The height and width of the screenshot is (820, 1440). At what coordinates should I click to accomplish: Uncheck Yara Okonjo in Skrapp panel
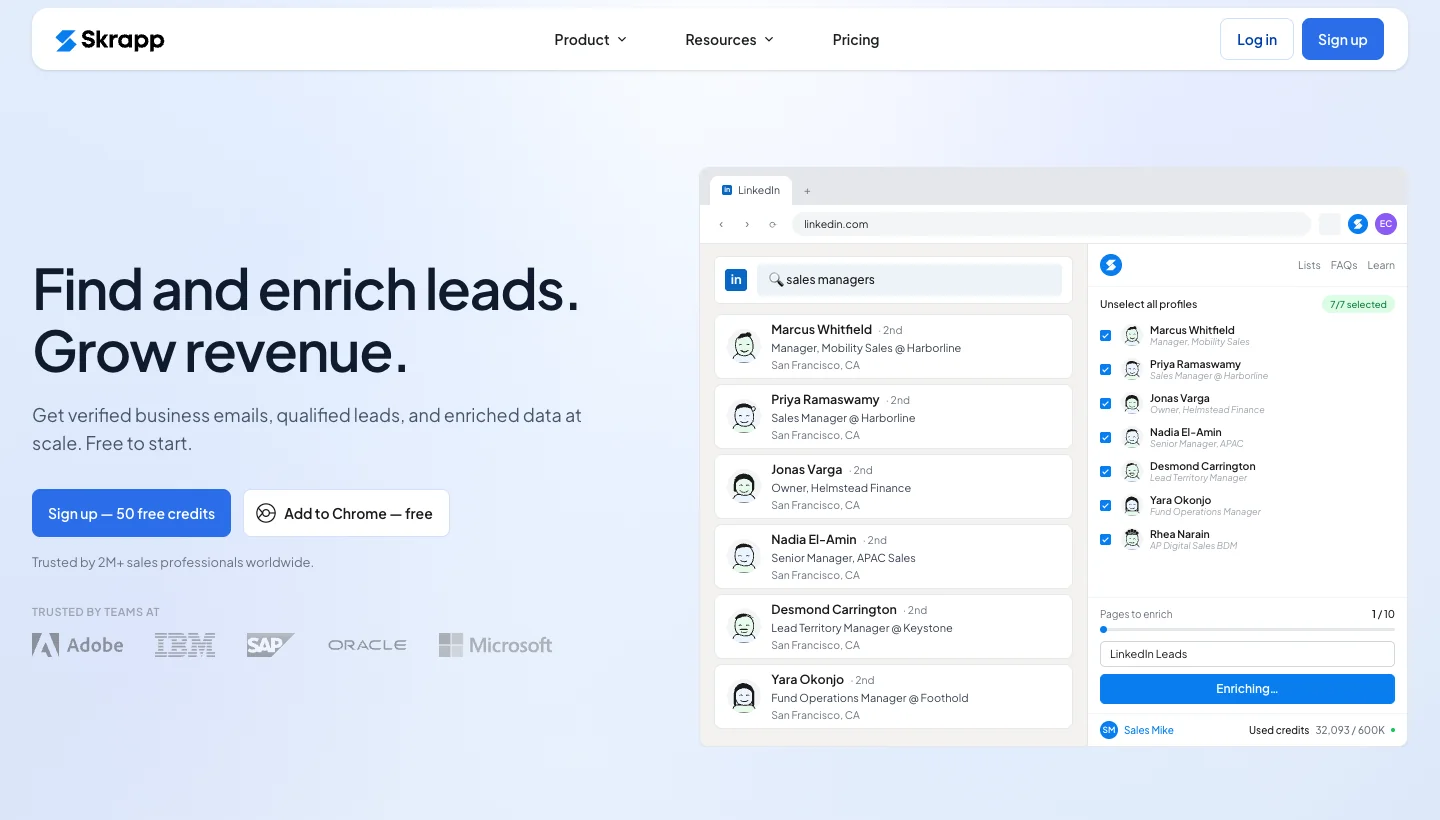tap(1105, 505)
